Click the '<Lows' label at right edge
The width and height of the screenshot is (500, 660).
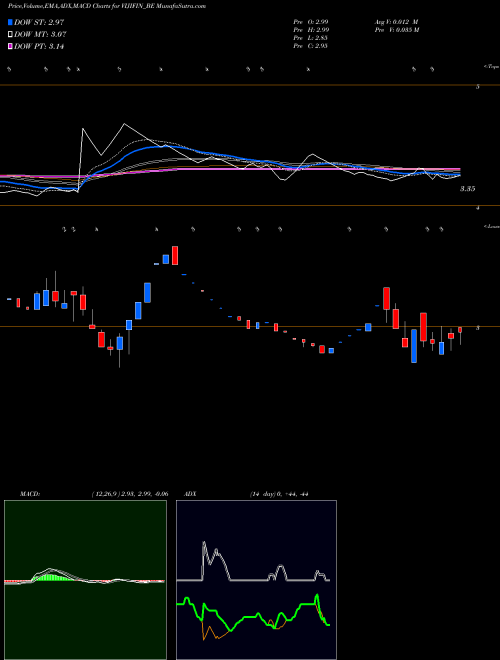tap(491, 226)
